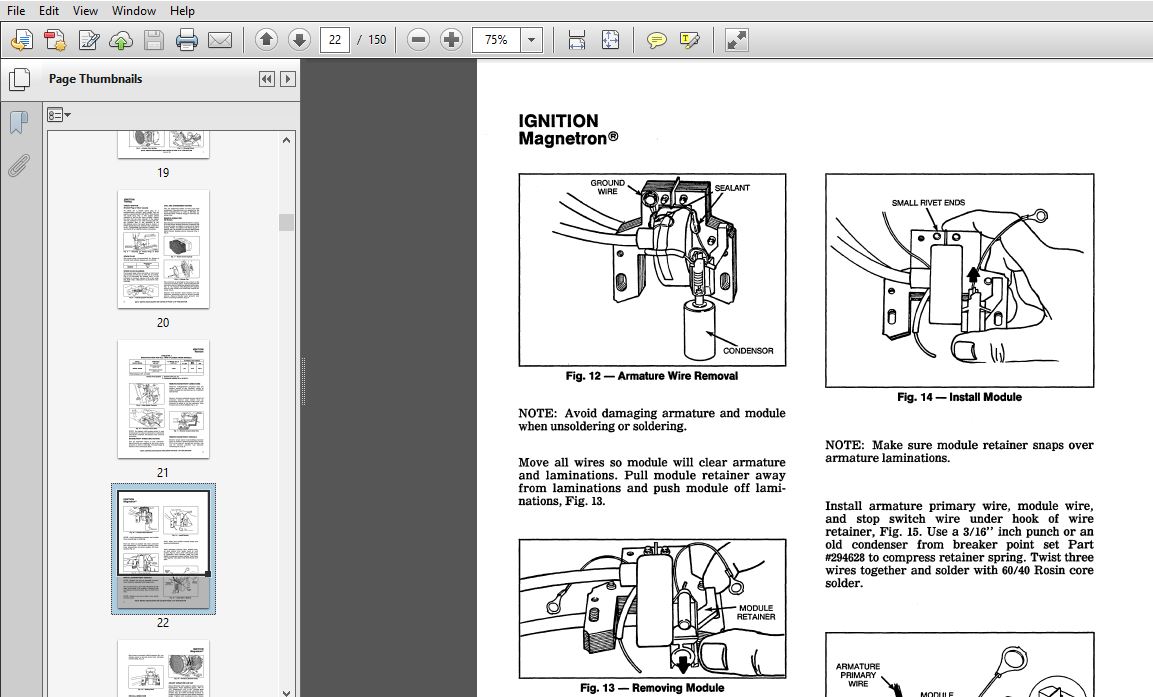Click the fit full page icon

click(610, 40)
